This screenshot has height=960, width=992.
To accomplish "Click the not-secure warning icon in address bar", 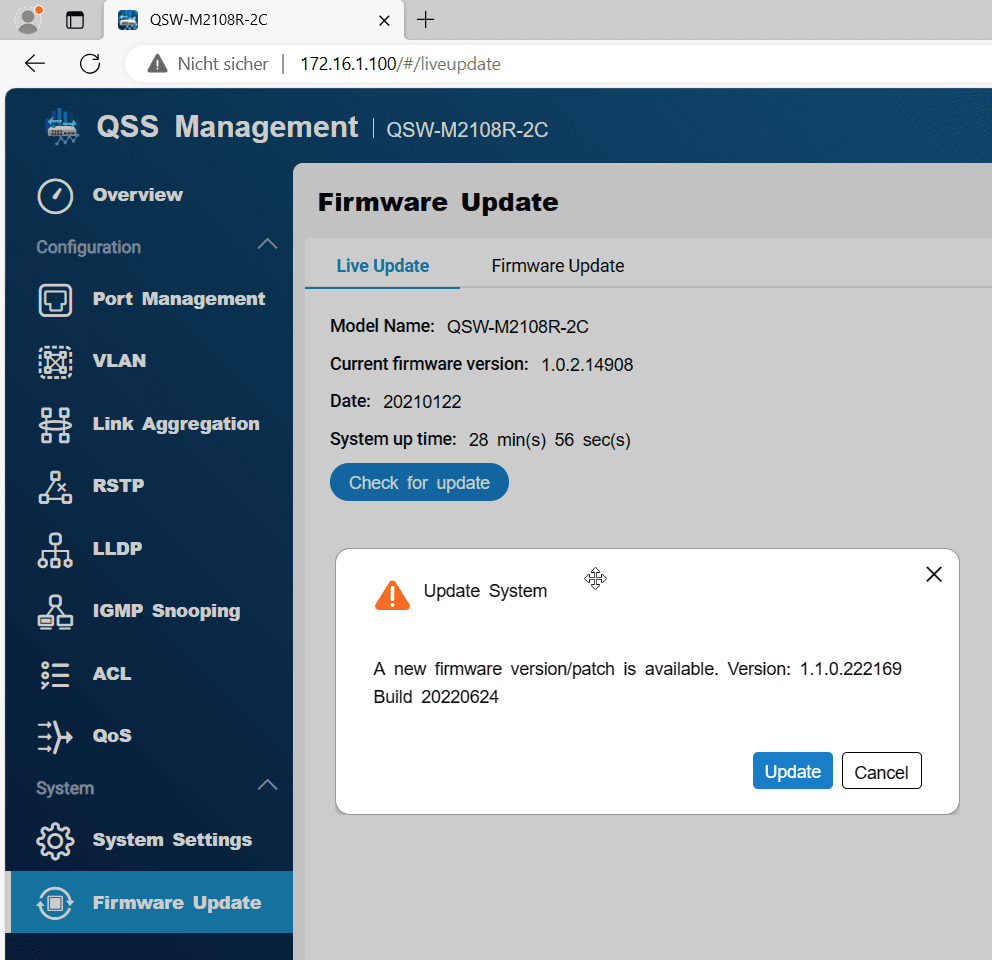I will tap(157, 63).
